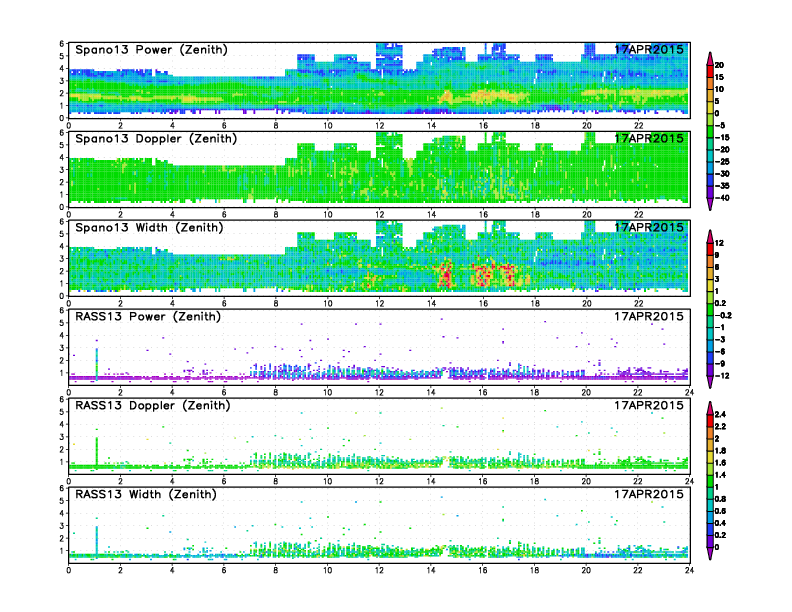Click the y-axis label 6 of the Spano13 Doppler panel
The height and width of the screenshot is (612, 792).
[x=62, y=133]
